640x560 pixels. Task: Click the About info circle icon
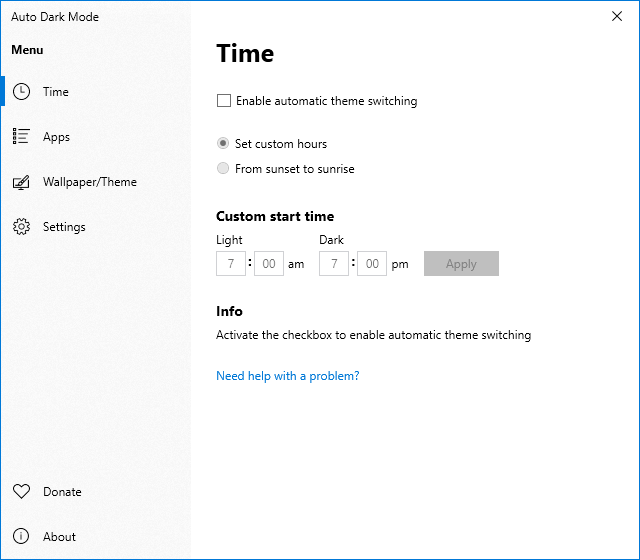coord(21,537)
